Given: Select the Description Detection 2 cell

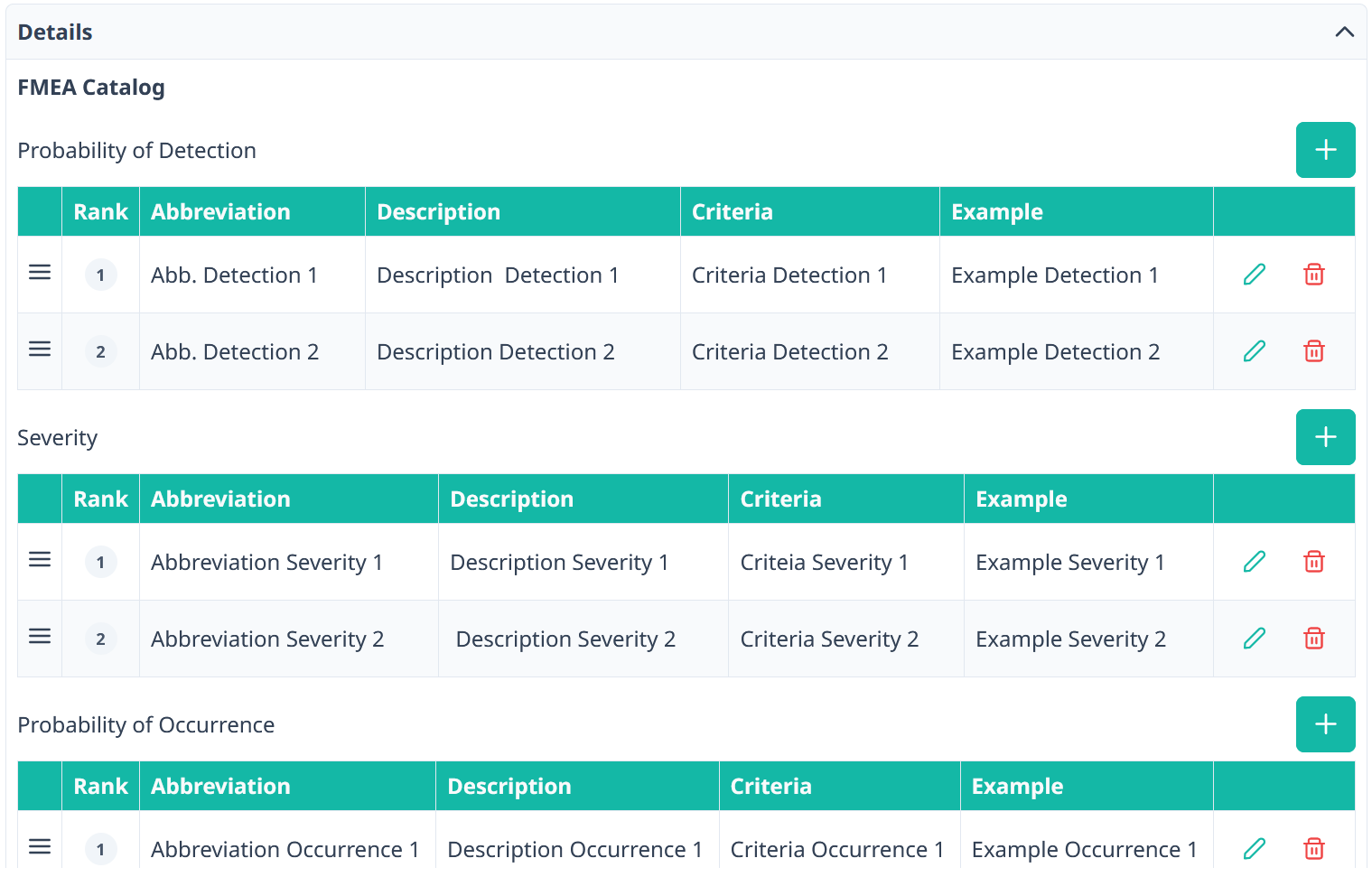Looking at the screenshot, I should click(495, 352).
